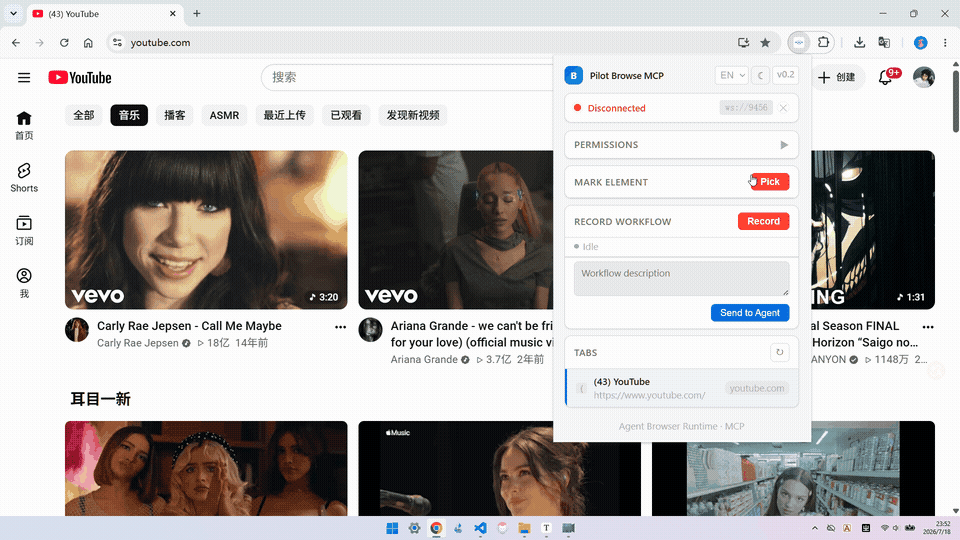Open the Apple Music video thumbnail

[x=499, y=468]
